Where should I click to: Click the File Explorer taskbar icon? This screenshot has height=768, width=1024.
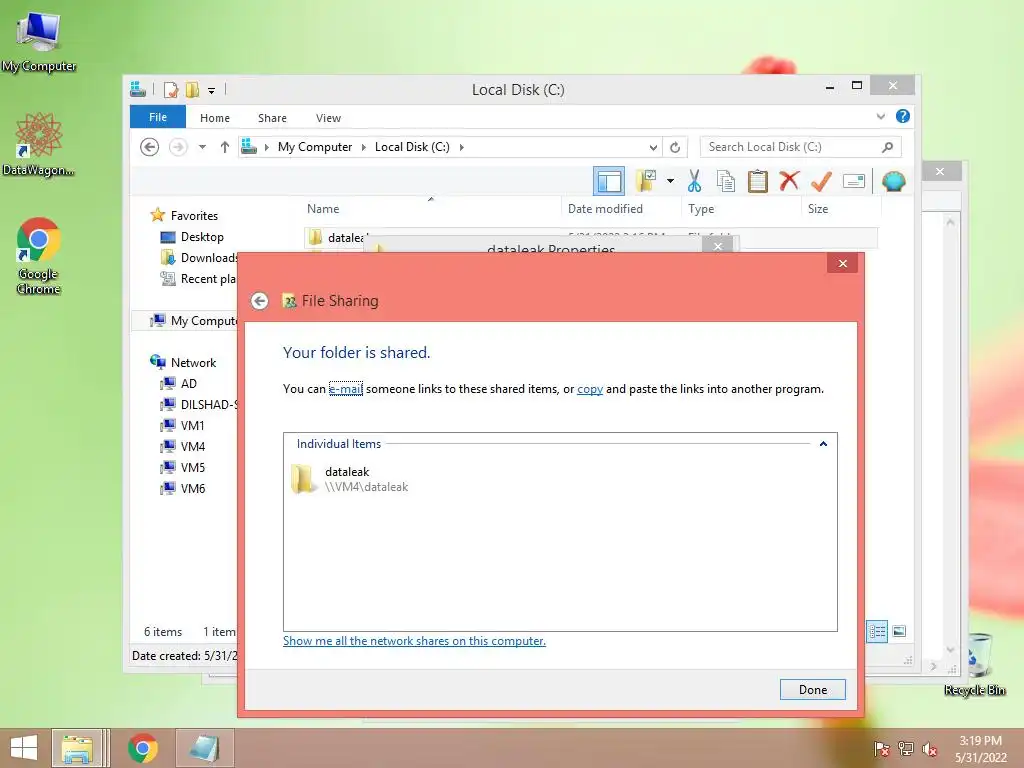[77, 748]
